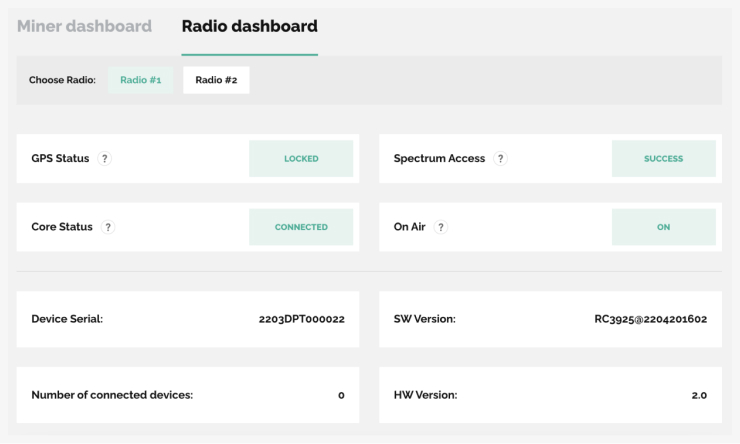Click the Core Status question mark icon
The image size is (740, 444).
(x=108, y=227)
